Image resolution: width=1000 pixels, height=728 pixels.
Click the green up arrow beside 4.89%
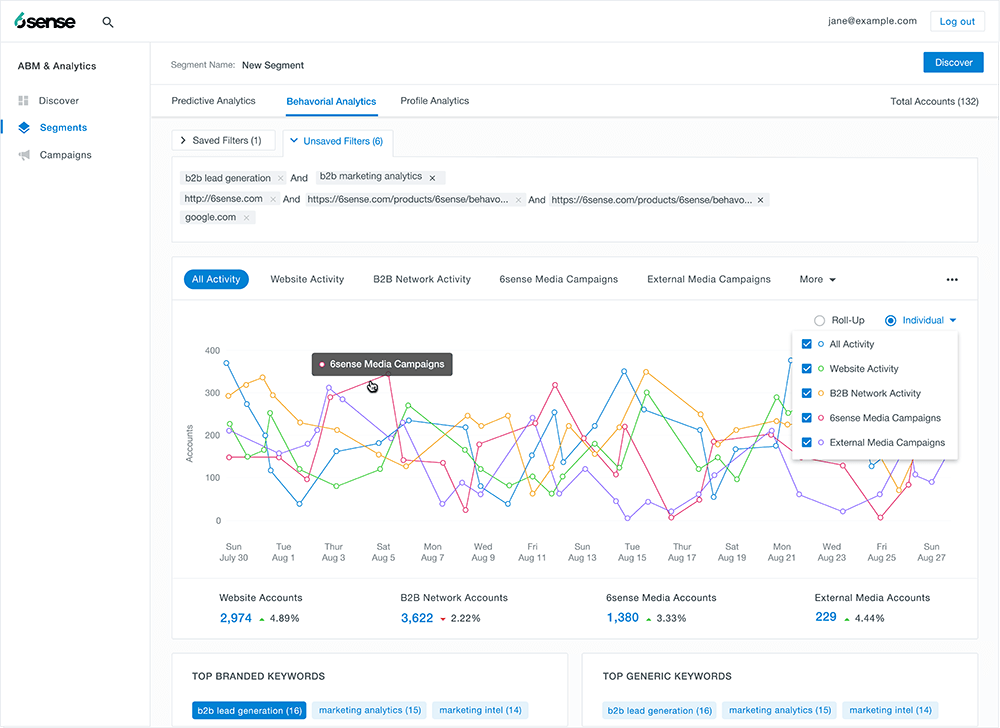click(x=261, y=619)
